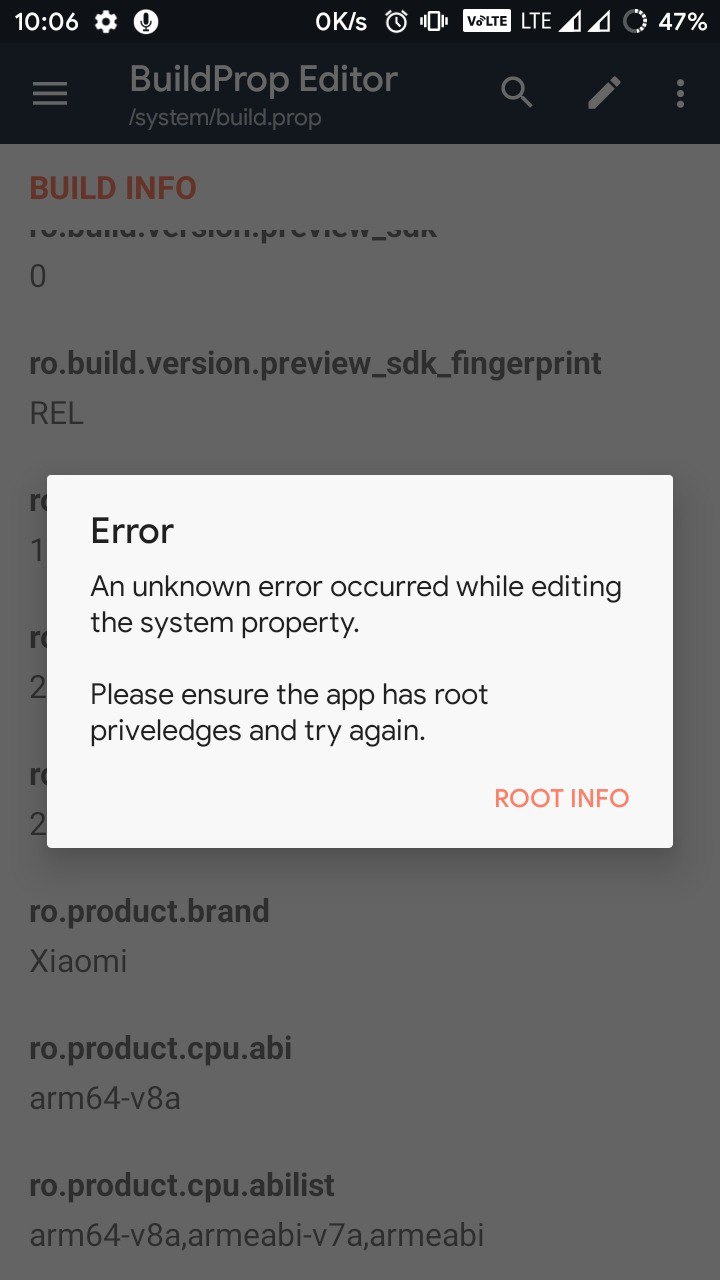Viewport: 720px width, 1280px height.
Task: Open the hamburger navigation menu
Action: (50, 94)
